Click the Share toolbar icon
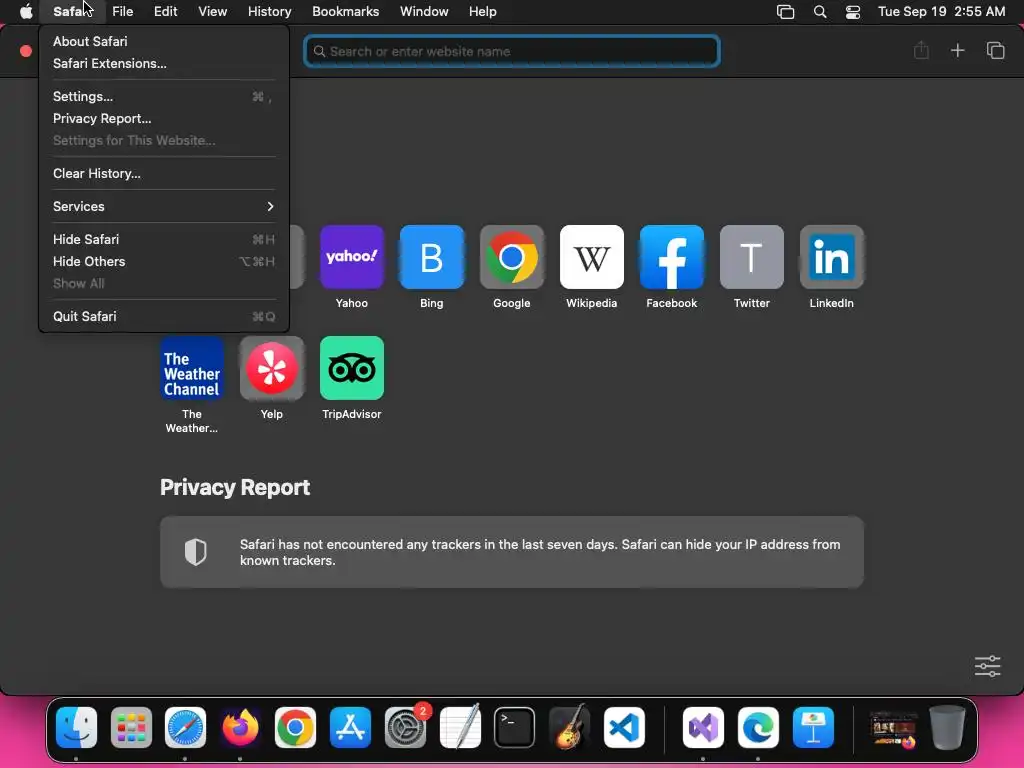The image size is (1024, 768). point(921,50)
